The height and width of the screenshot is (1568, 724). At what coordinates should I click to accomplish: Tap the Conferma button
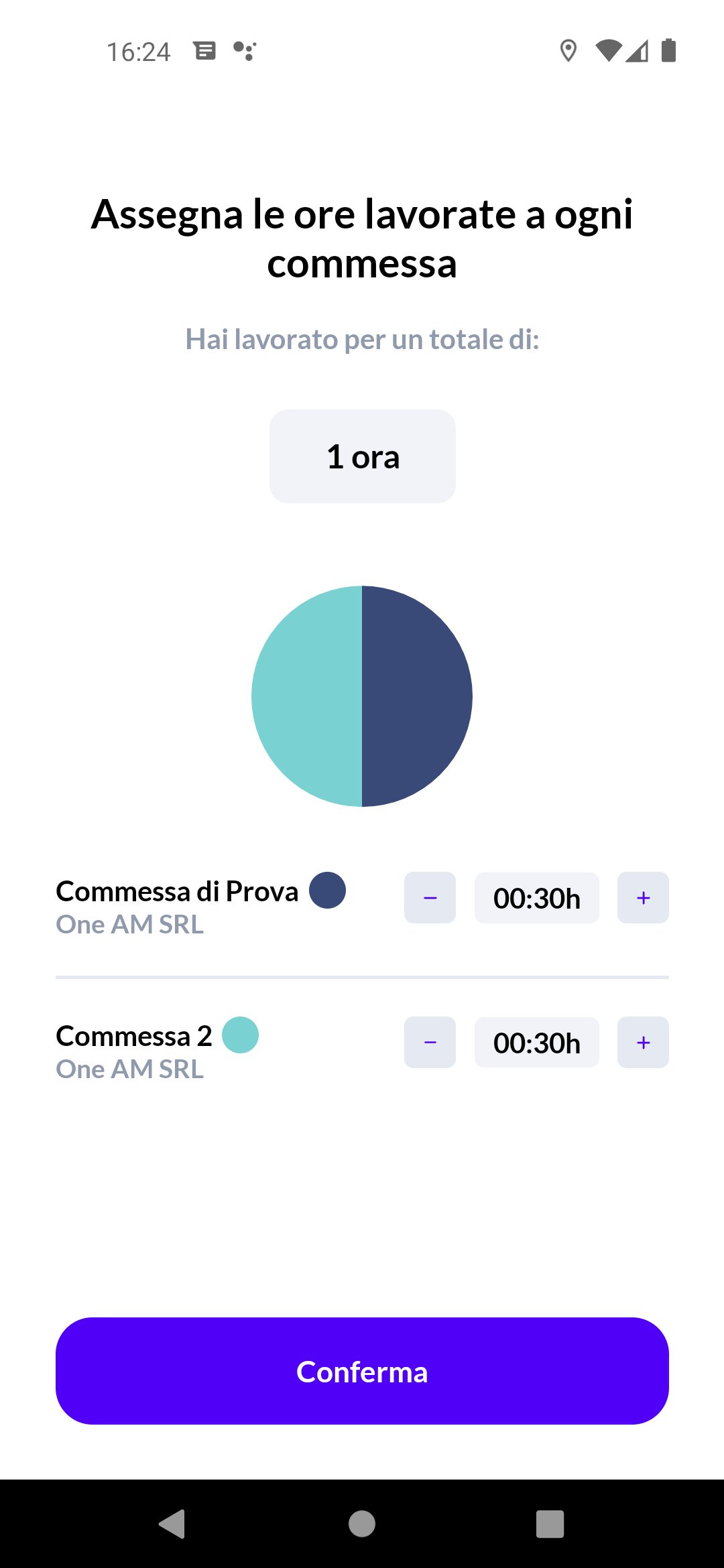(x=362, y=1371)
